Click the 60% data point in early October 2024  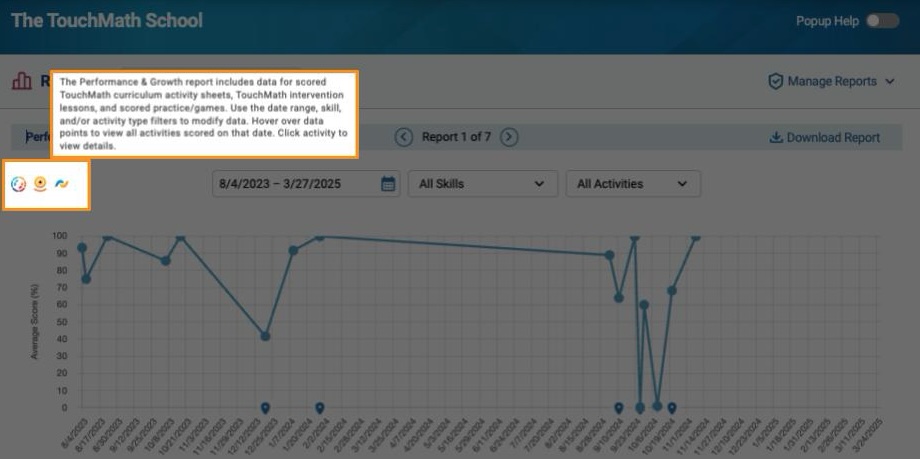[644, 305]
